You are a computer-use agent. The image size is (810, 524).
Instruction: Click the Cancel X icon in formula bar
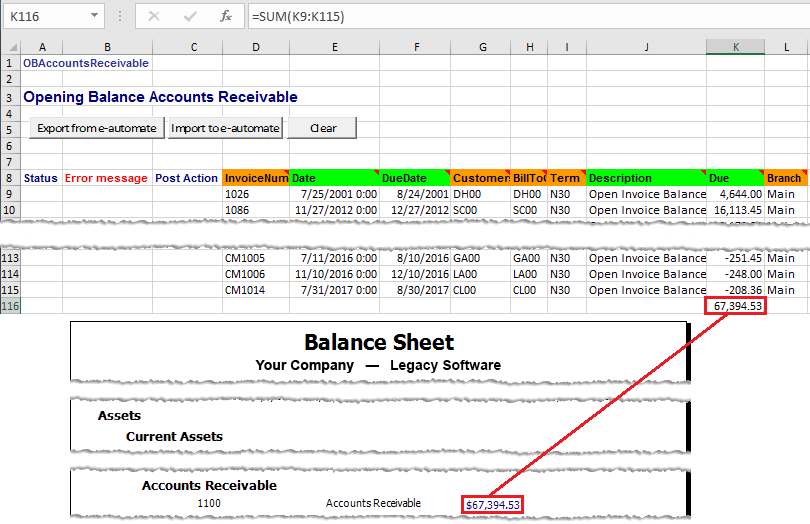coord(153,16)
